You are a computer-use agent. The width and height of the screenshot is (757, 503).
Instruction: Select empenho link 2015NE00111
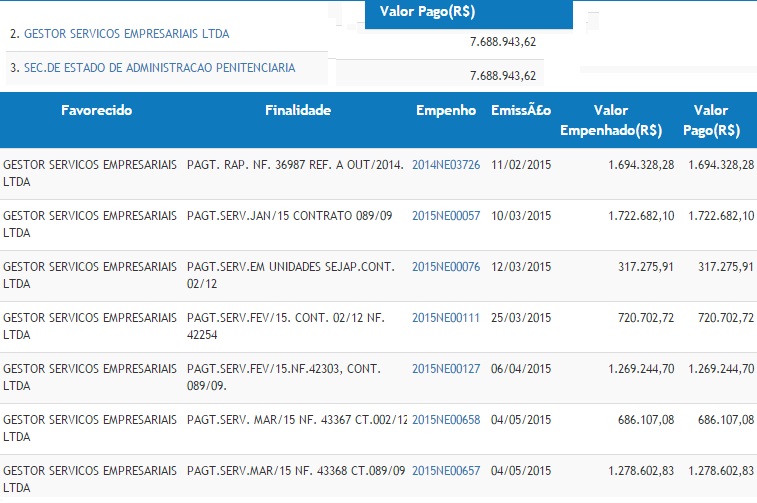[446, 318]
